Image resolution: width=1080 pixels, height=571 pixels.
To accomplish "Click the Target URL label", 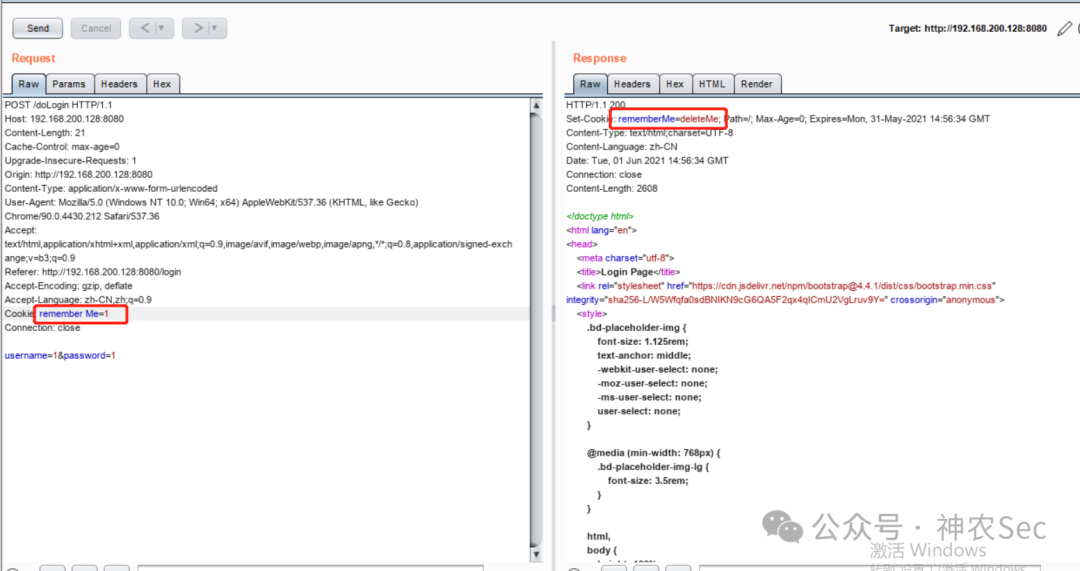I will point(967,28).
